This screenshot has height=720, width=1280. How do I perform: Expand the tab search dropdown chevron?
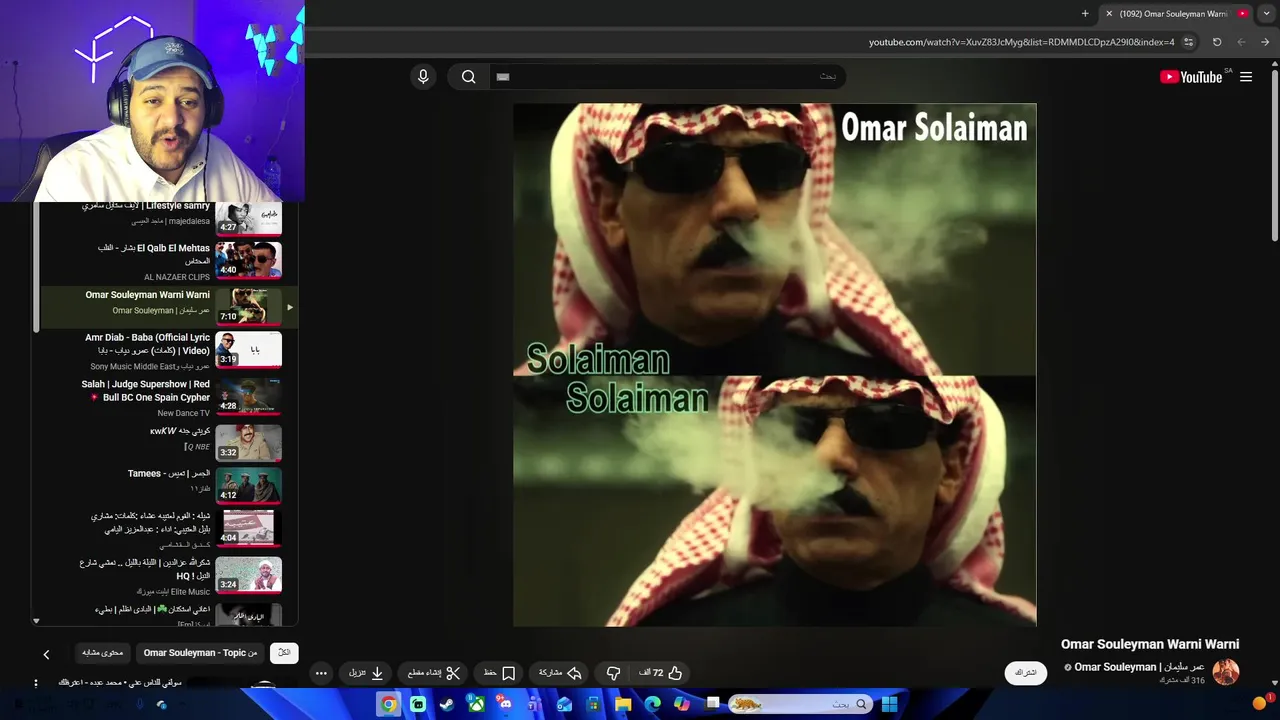coord(1268,14)
